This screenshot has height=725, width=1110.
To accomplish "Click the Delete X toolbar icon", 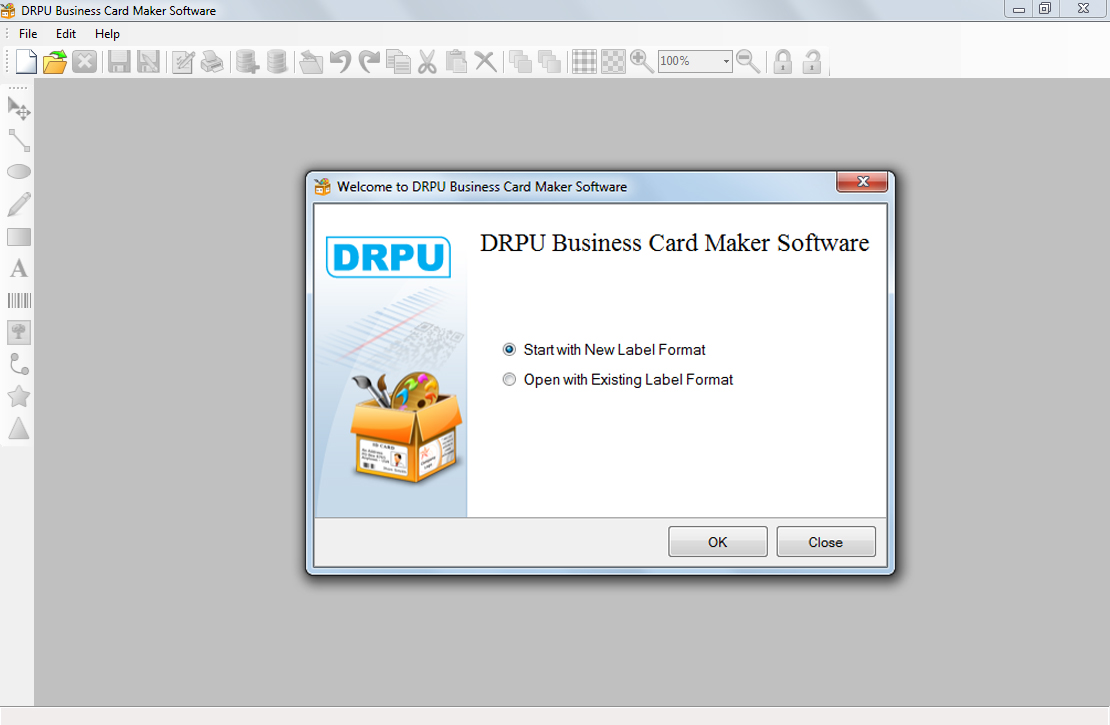I will [486, 62].
